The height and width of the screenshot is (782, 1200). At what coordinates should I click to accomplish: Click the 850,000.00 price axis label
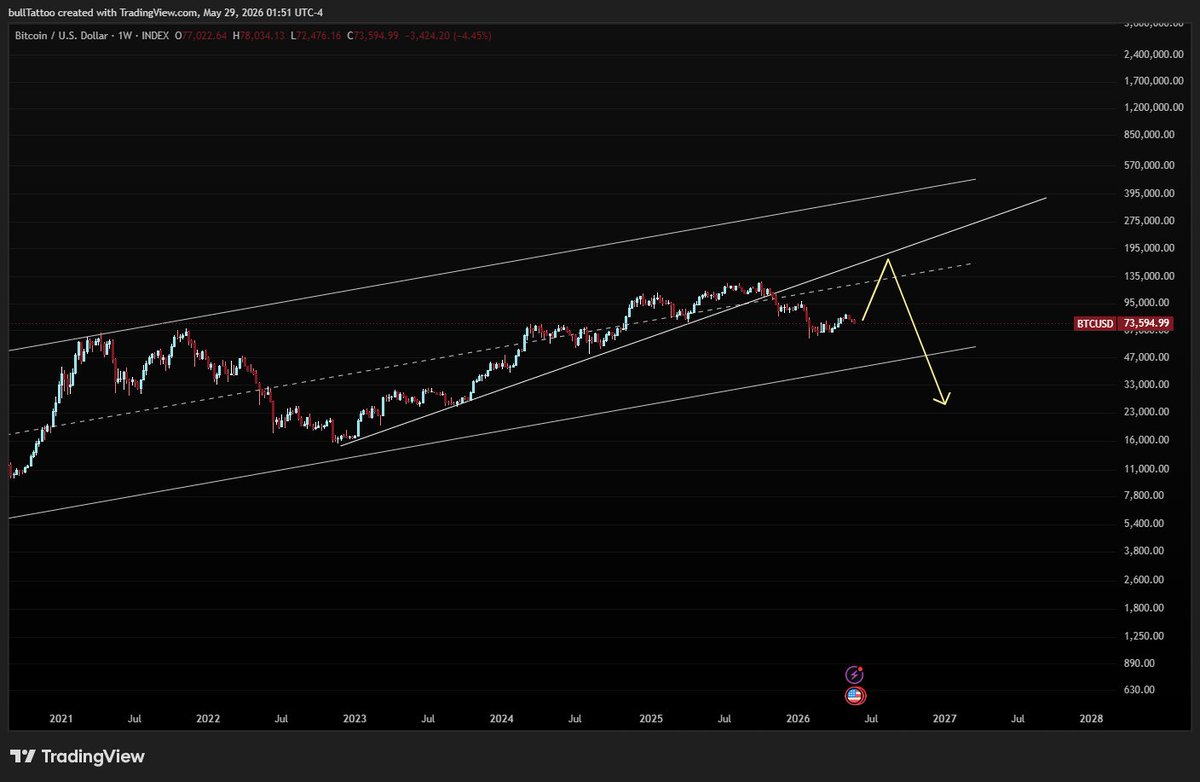1149,135
